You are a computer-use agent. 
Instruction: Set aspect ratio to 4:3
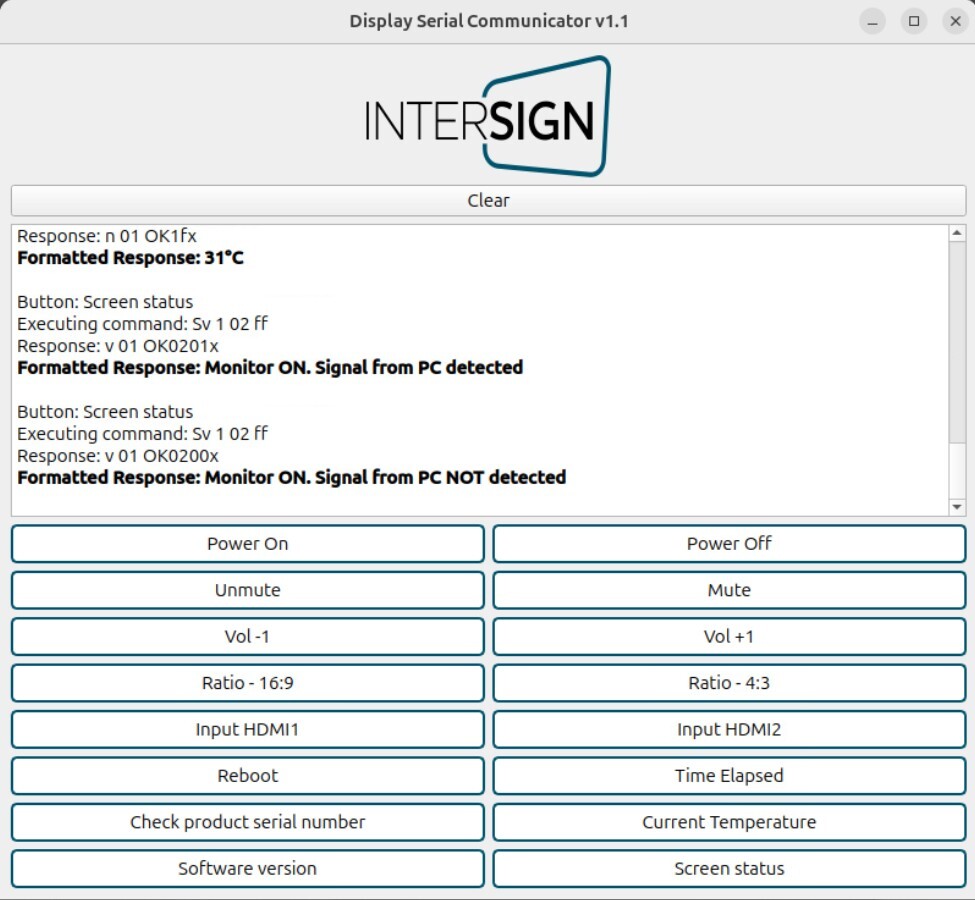click(x=729, y=683)
